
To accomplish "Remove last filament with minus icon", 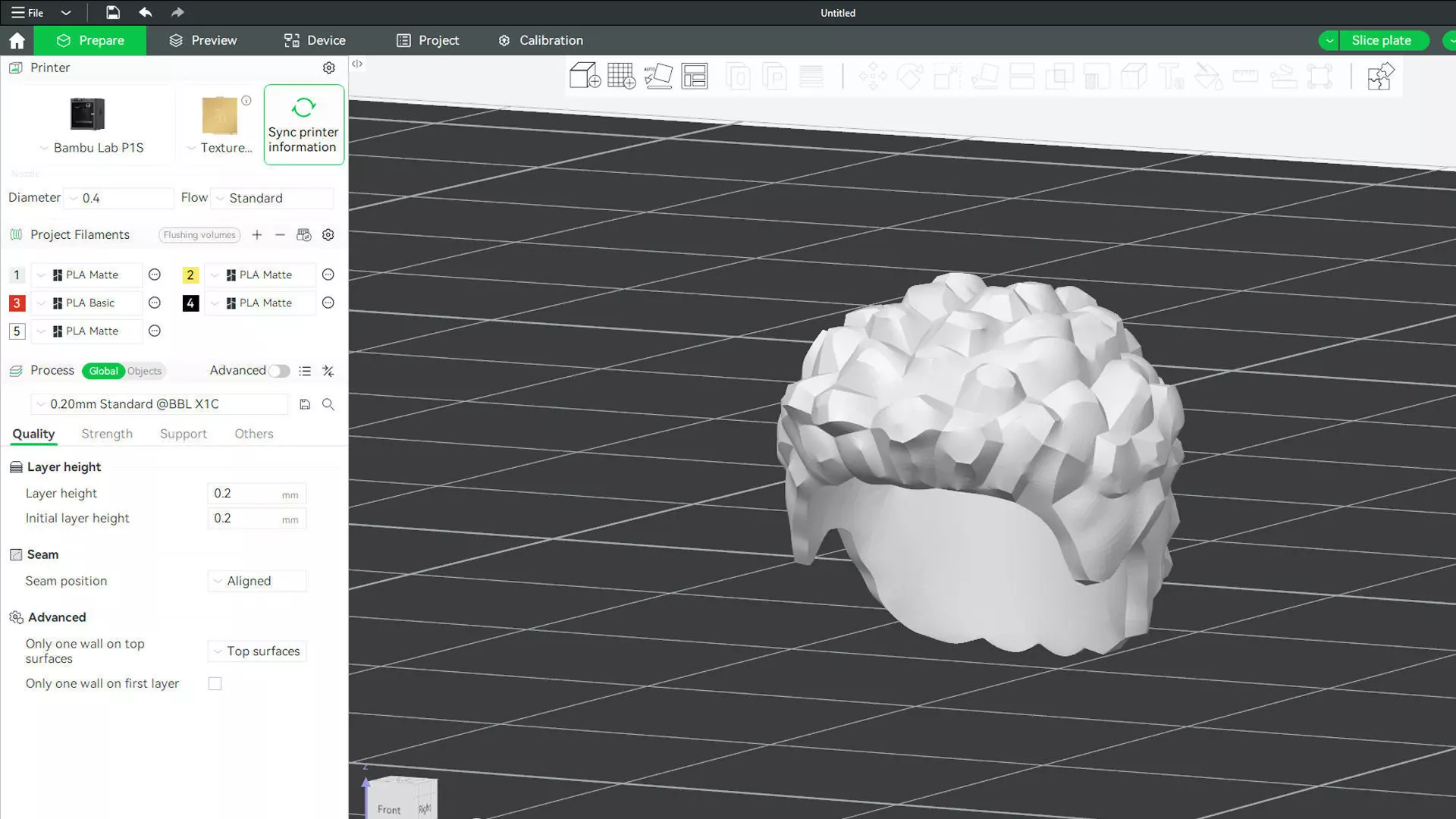I will point(280,235).
